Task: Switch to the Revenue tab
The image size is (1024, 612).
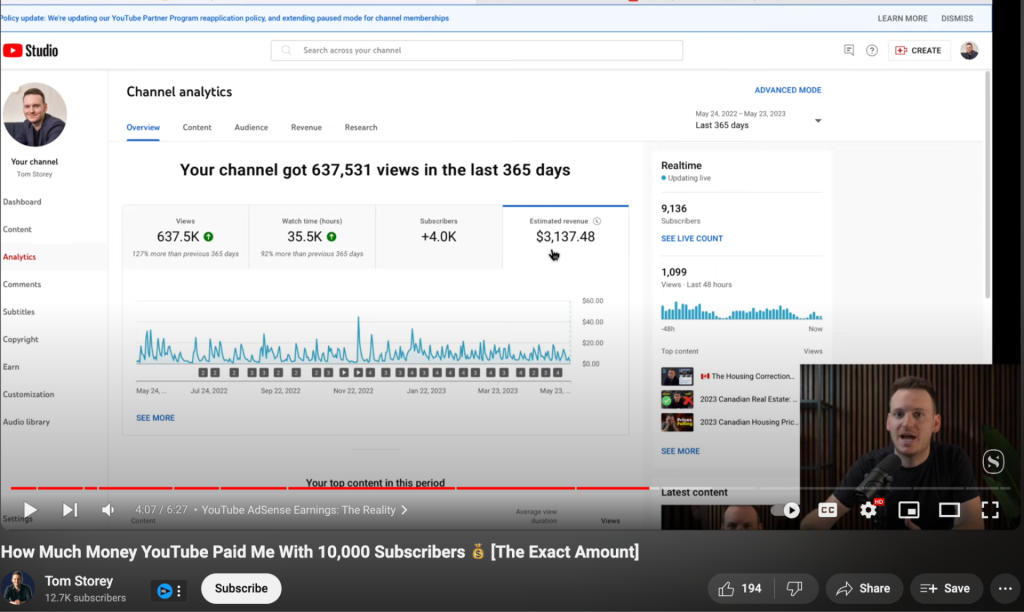Action: click(306, 127)
